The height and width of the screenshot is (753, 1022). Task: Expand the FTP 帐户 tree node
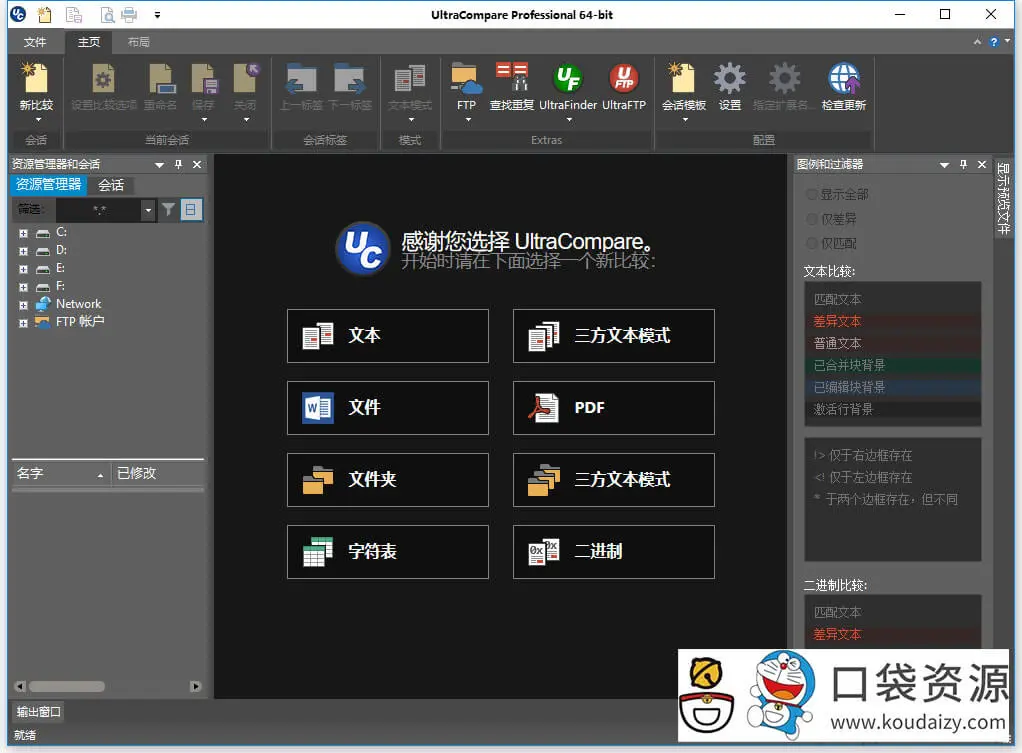[x=23, y=323]
